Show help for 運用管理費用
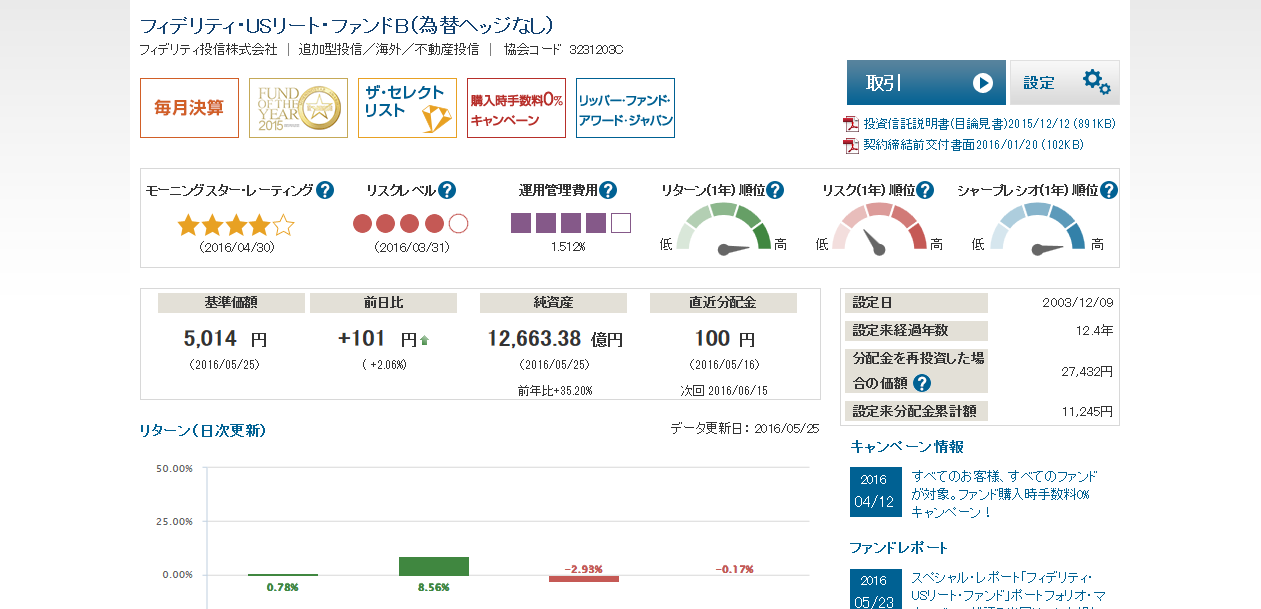 pos(608,190)
